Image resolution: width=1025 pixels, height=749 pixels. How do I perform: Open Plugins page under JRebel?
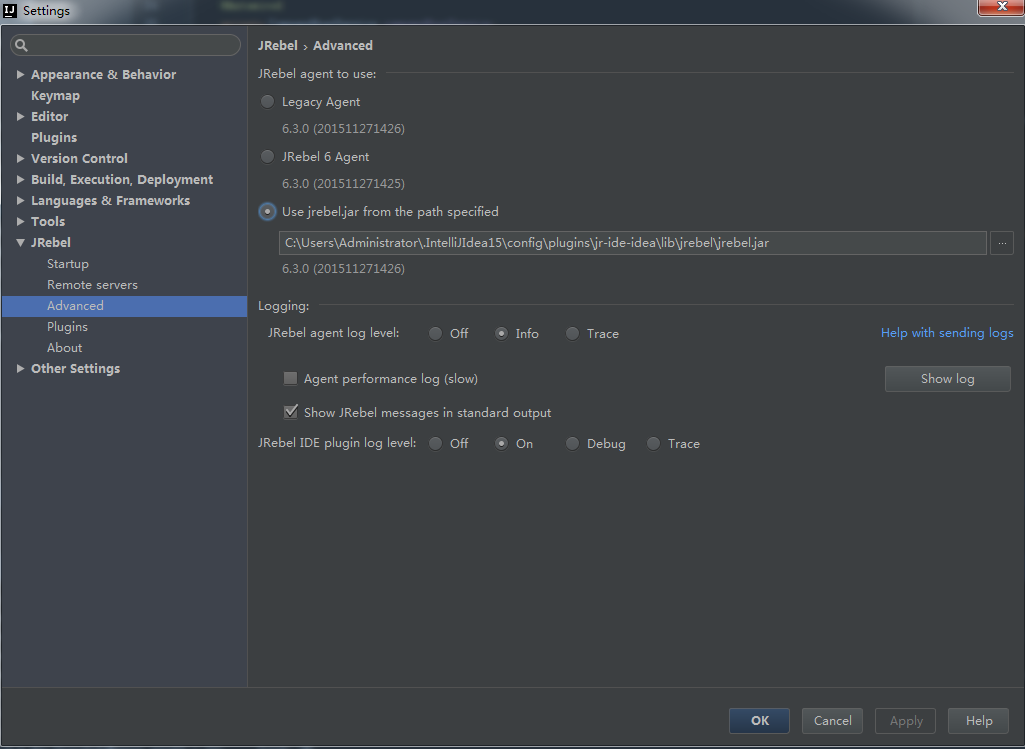point(67,327)
